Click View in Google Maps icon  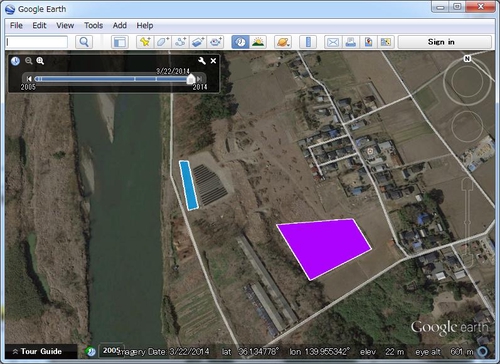pyautogui.click(x=386, y=42)
